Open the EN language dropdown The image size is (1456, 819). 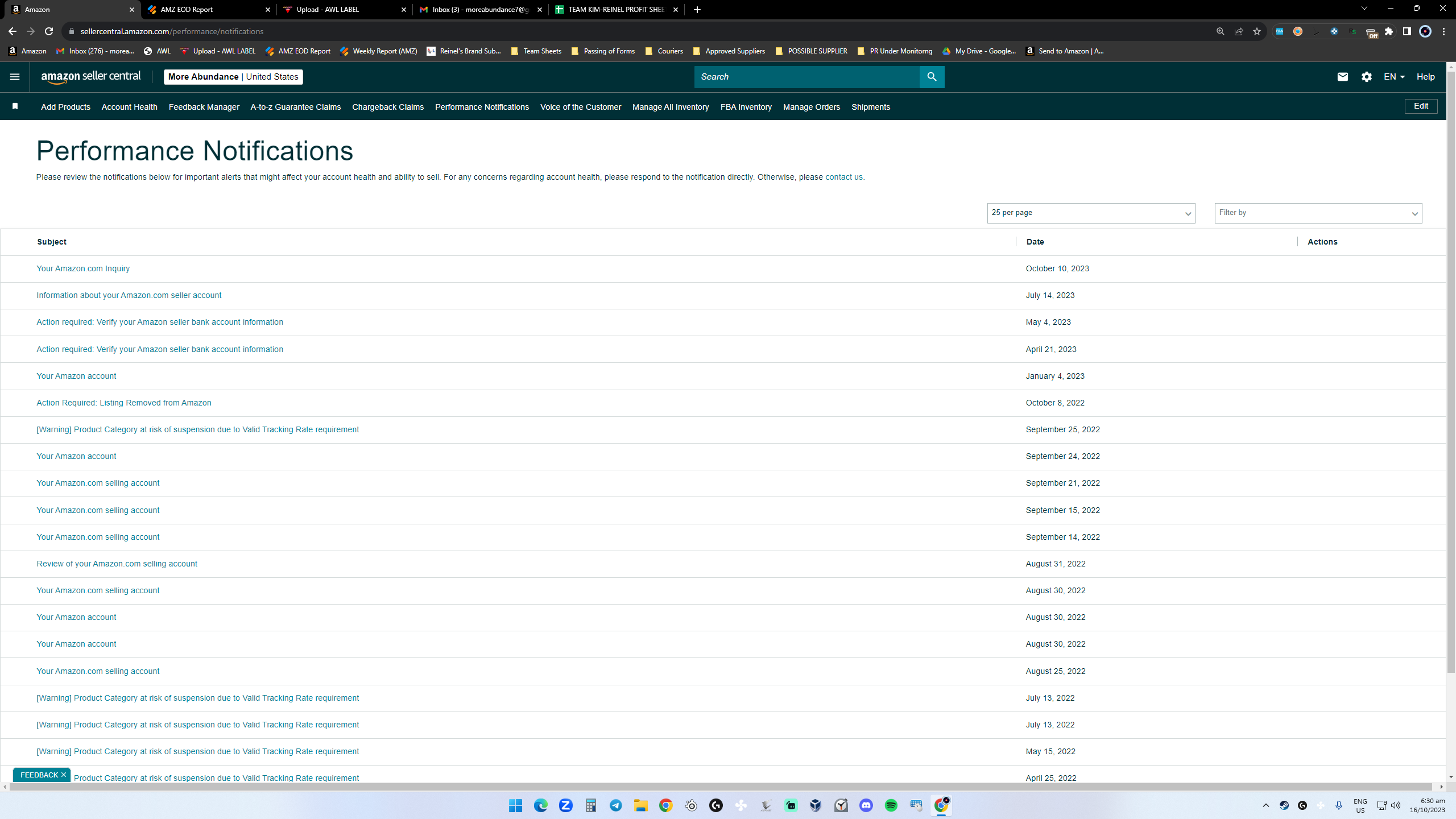[x=1394, y=77]
